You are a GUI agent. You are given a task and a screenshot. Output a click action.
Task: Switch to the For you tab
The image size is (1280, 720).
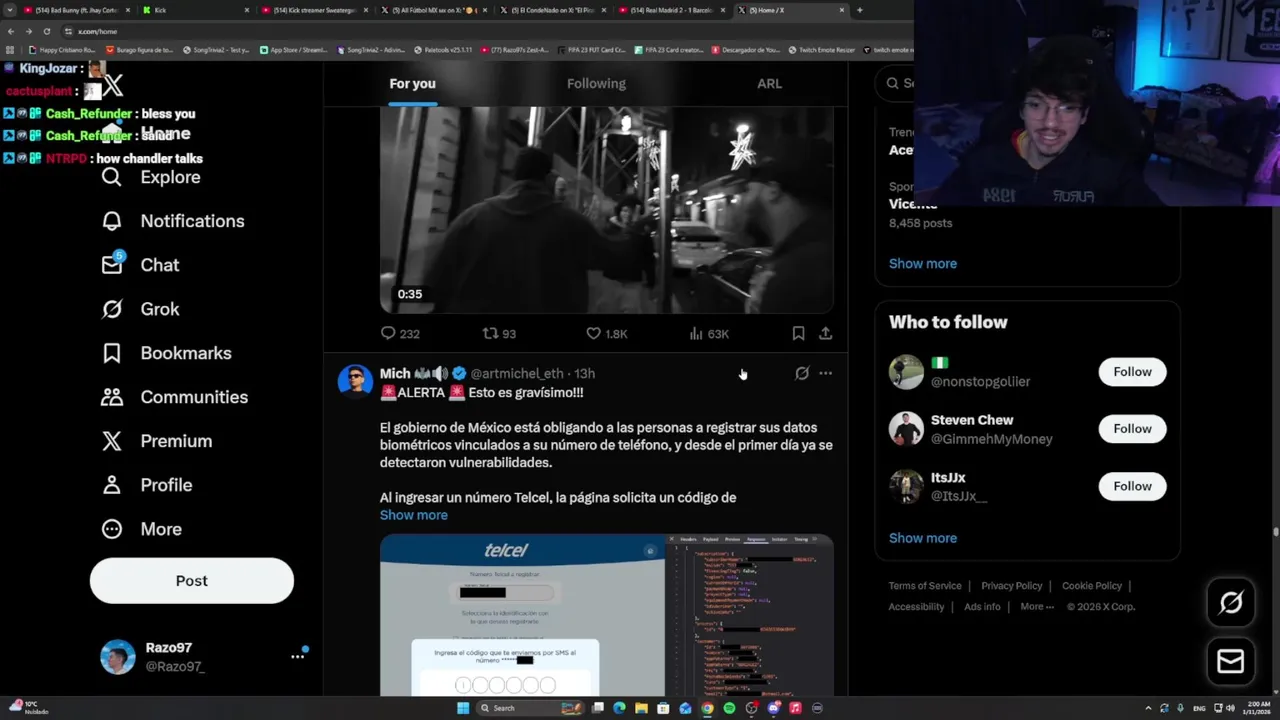(x=412, y=84)
